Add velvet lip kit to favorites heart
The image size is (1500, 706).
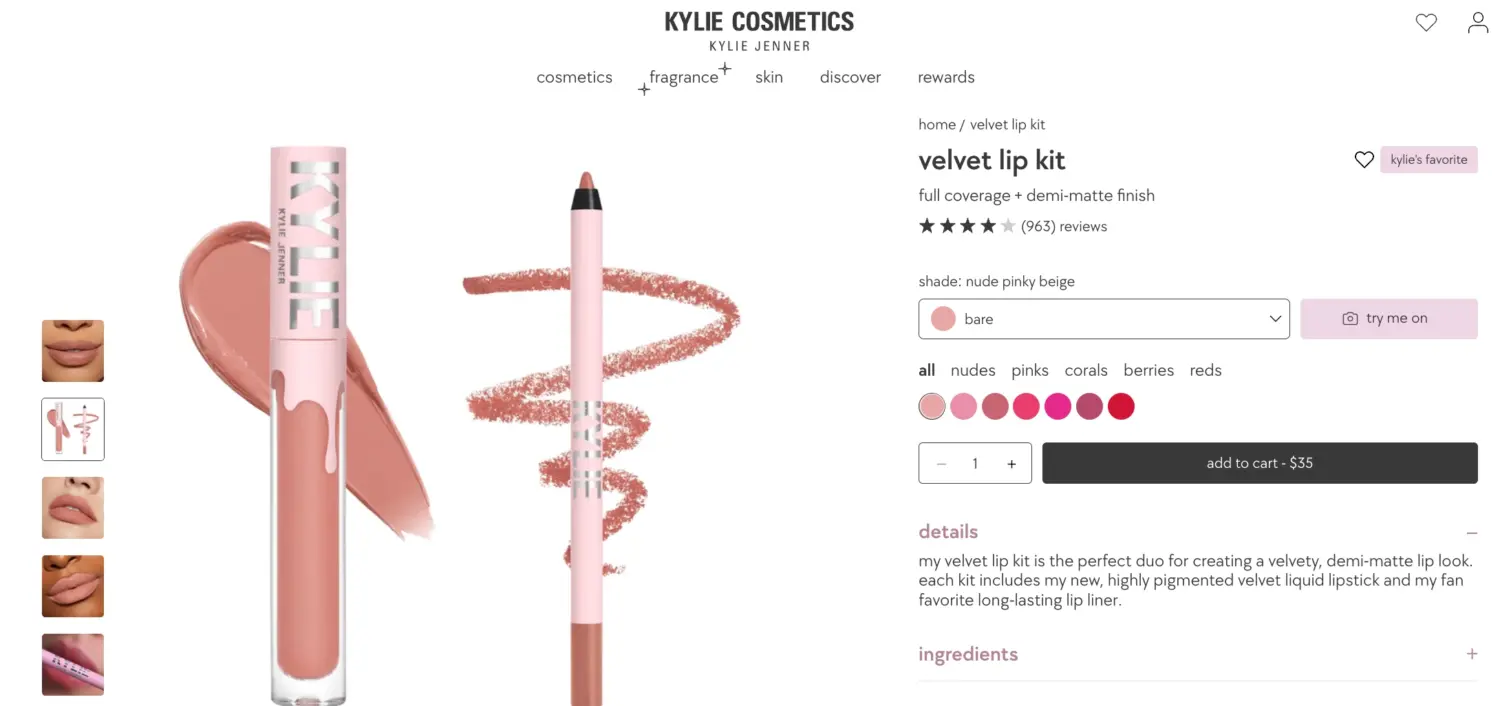click(1364, 159)
